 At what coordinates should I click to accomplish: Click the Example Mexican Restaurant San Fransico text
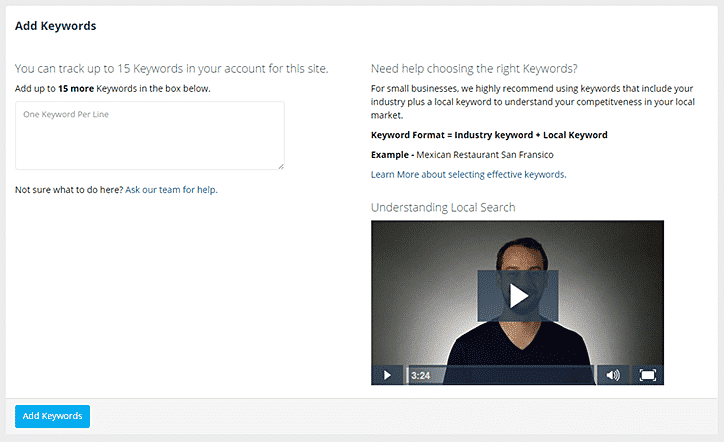(462, 155)
